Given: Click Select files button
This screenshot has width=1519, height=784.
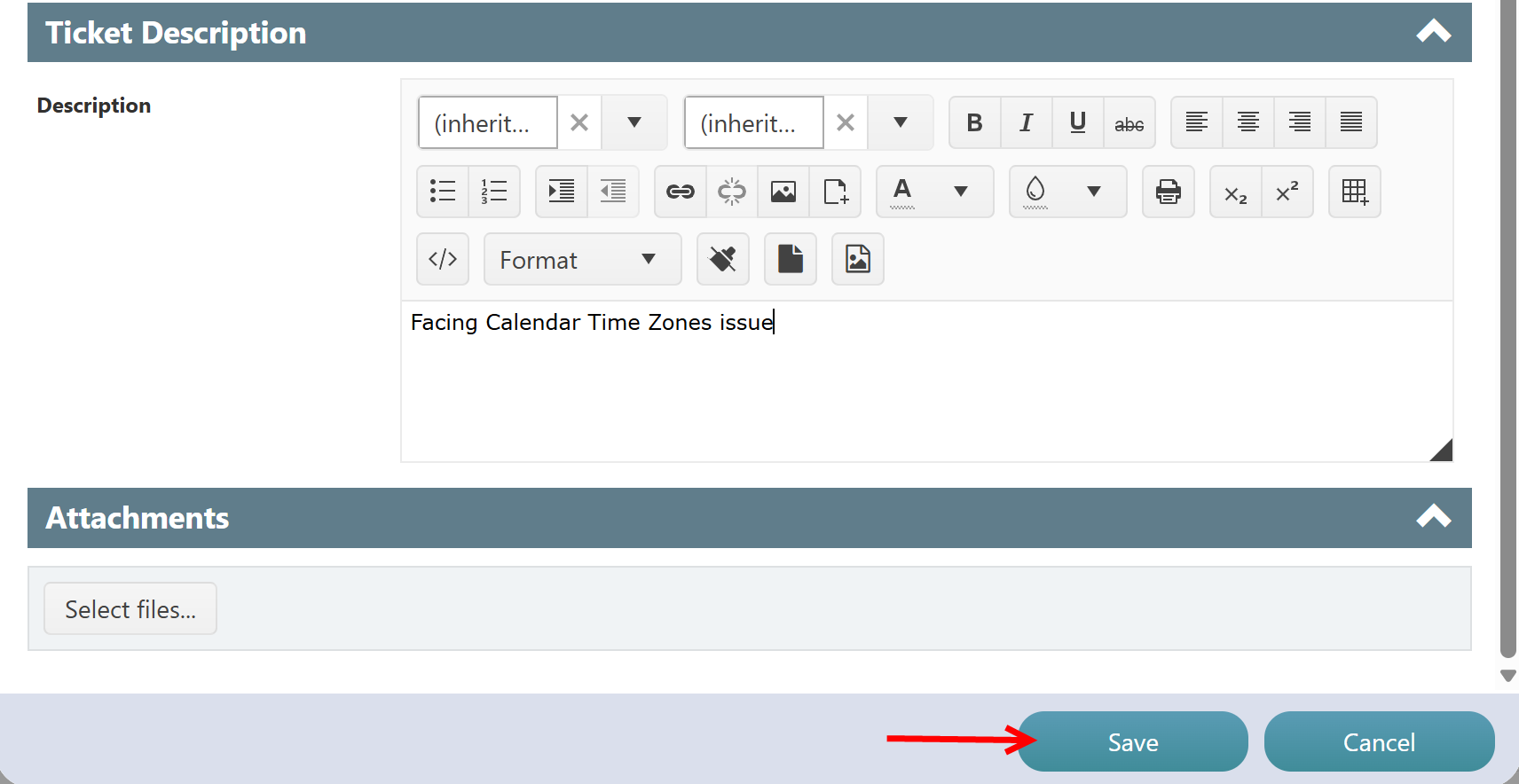Looking at the screenshot, I should [x=130, y=608].
